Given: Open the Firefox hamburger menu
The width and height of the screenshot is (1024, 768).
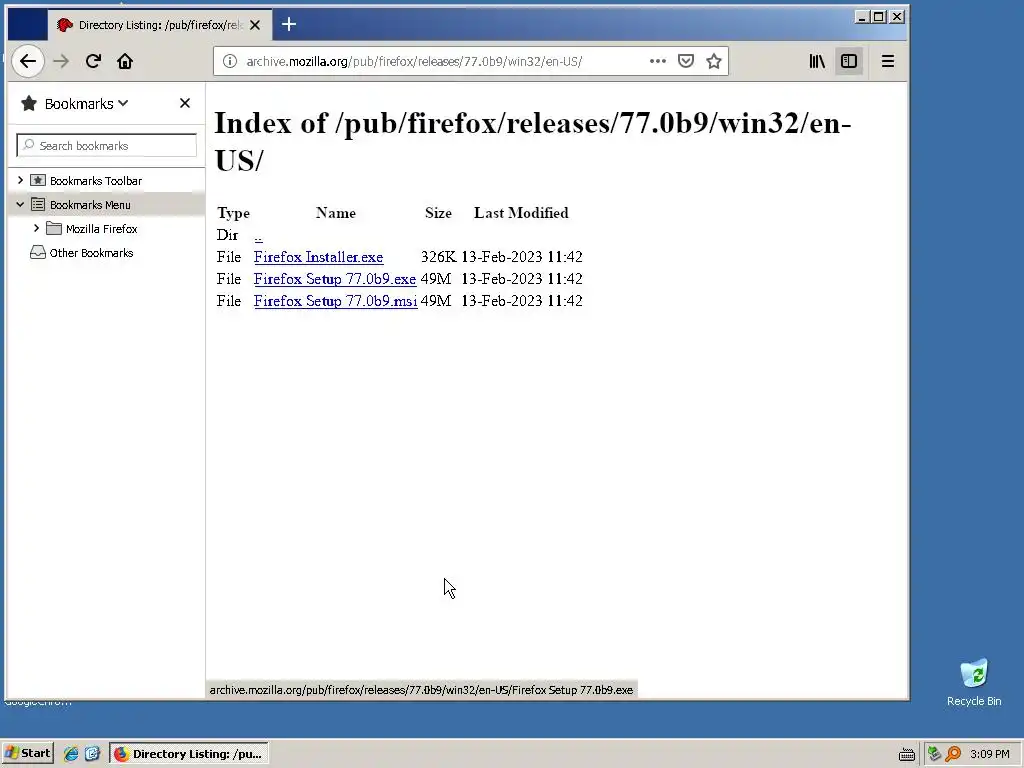Looking at the screenshot, I should (x=888, y=61).
